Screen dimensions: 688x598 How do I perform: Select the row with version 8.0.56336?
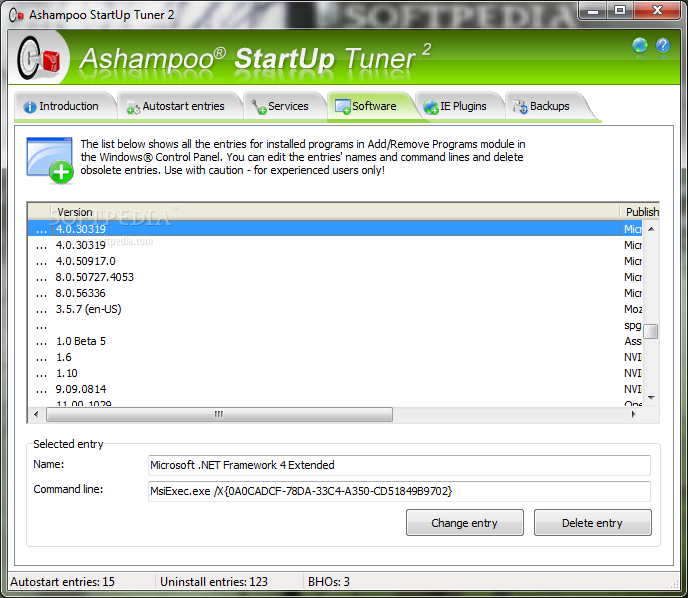tap(335, 293)
